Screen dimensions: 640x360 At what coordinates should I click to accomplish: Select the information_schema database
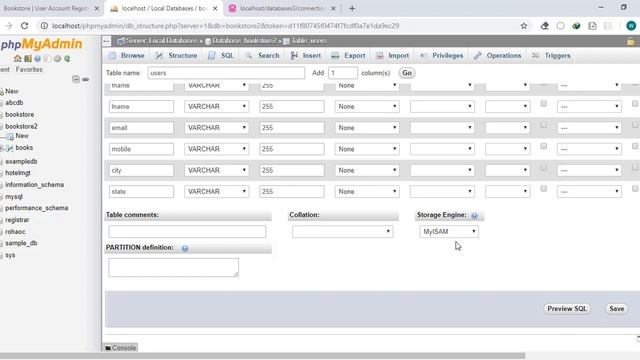point(34,185)
